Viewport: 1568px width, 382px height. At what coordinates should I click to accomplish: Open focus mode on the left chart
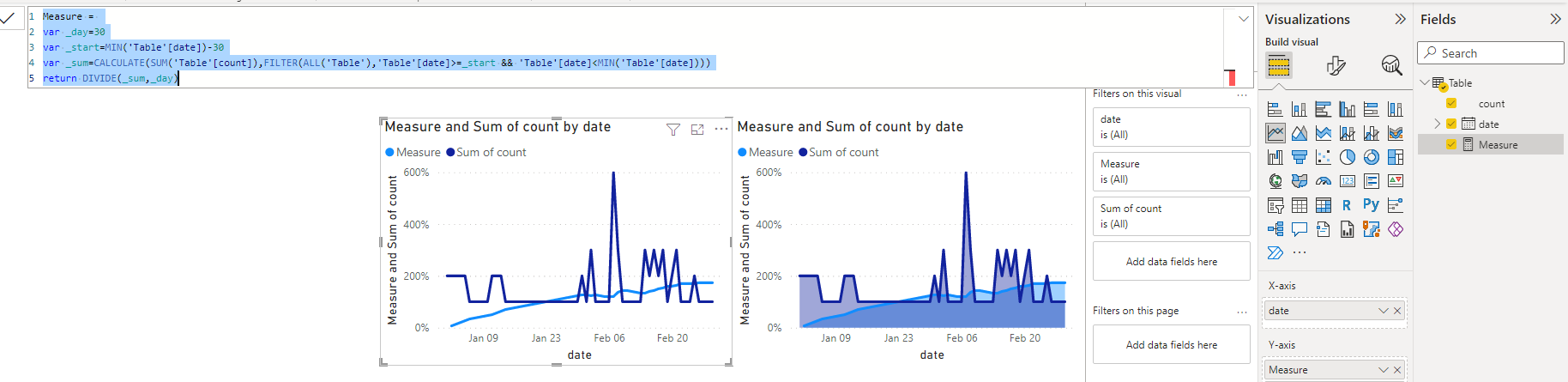[x=697, y=129]
